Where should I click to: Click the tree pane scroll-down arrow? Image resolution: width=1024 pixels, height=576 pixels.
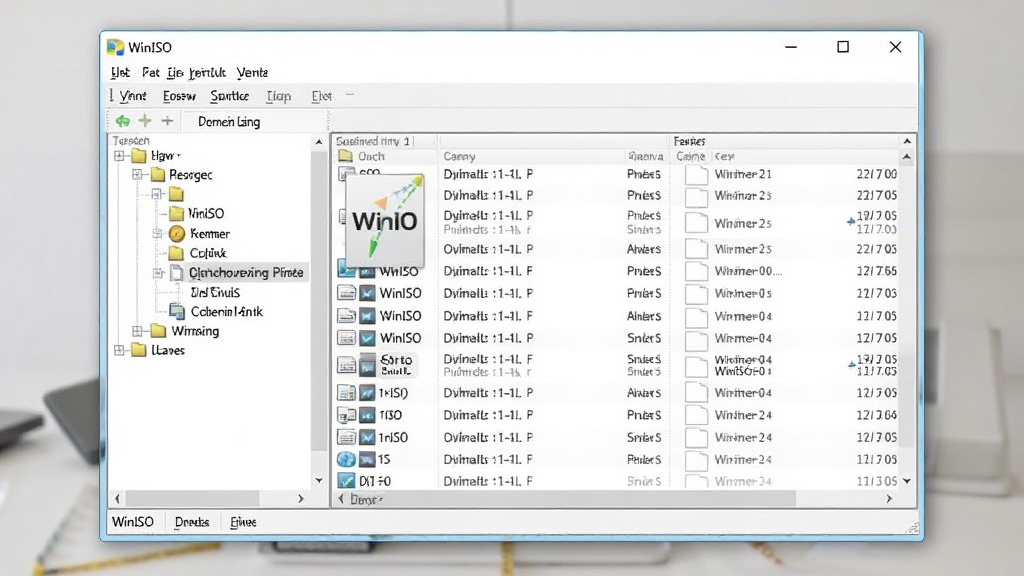coord(319,481)
